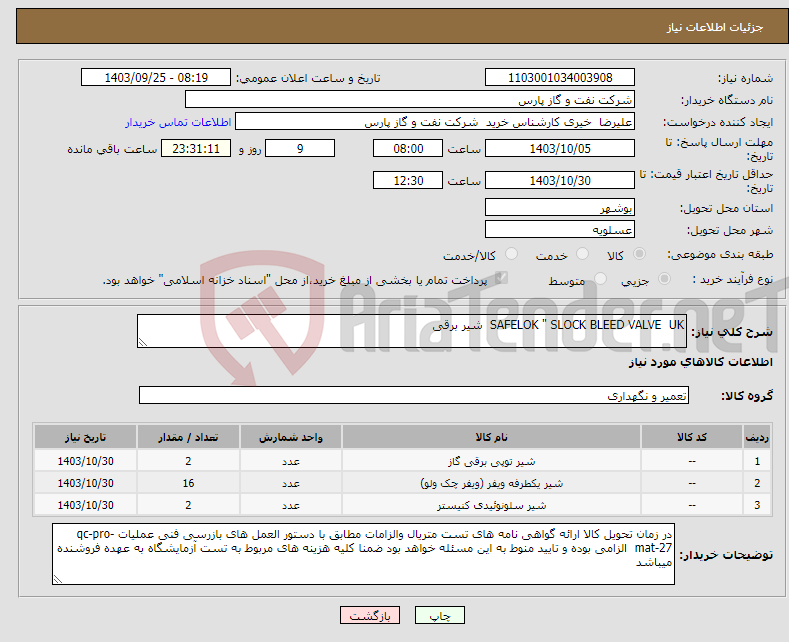Click the طبقه بندی موضوعی label
Viewport: 789px width, 642px height.
(x=720, y=255)
